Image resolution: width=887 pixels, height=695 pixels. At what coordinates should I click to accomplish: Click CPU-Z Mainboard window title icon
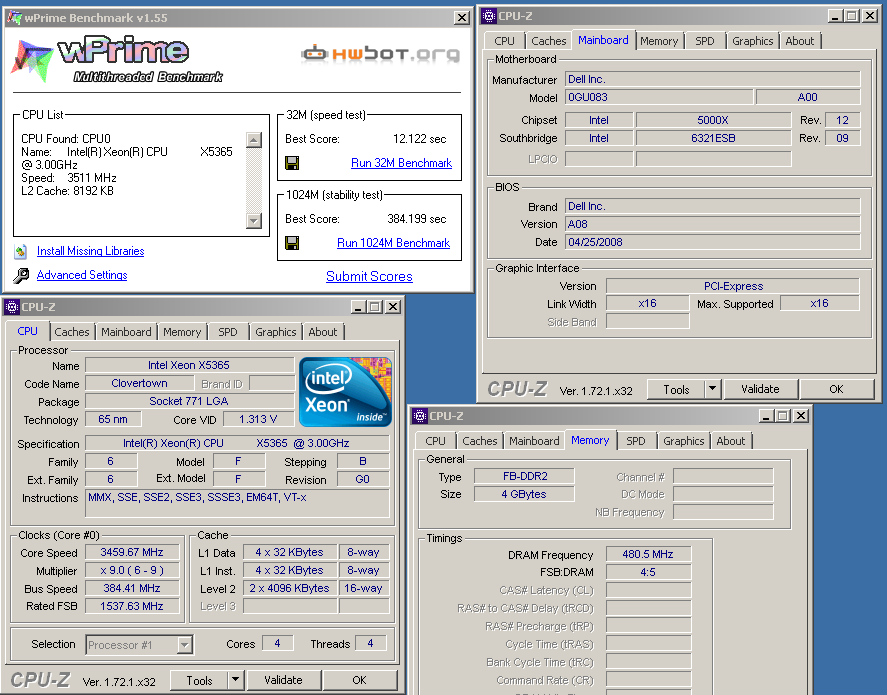click(489, 16)
